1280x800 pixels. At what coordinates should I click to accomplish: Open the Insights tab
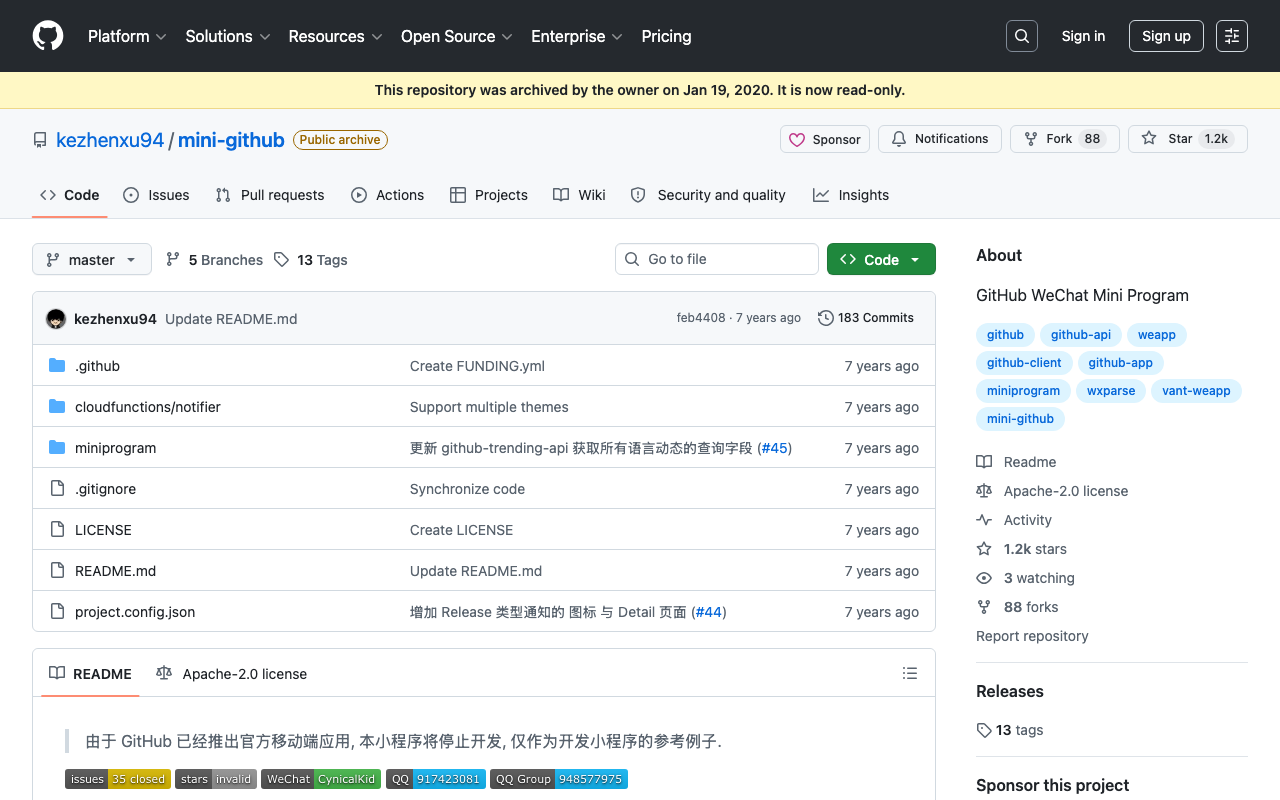click(851, 195)
